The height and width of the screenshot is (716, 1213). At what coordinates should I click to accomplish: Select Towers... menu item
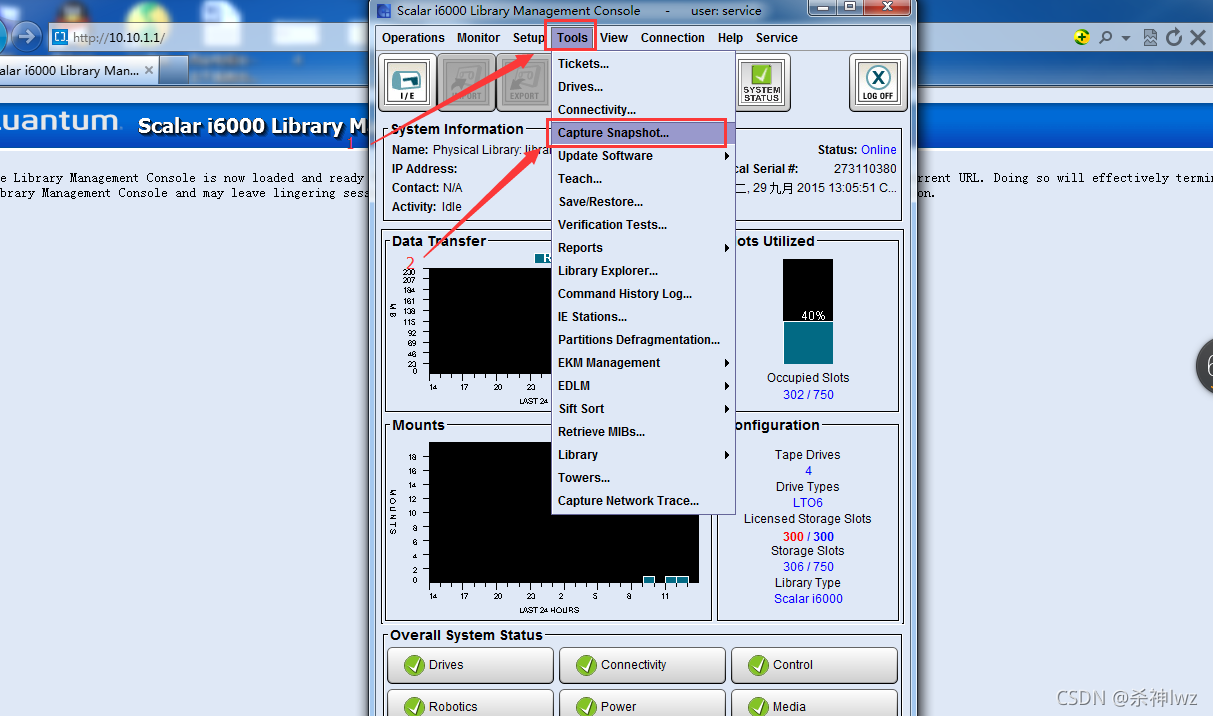click(x=643, y=478)
